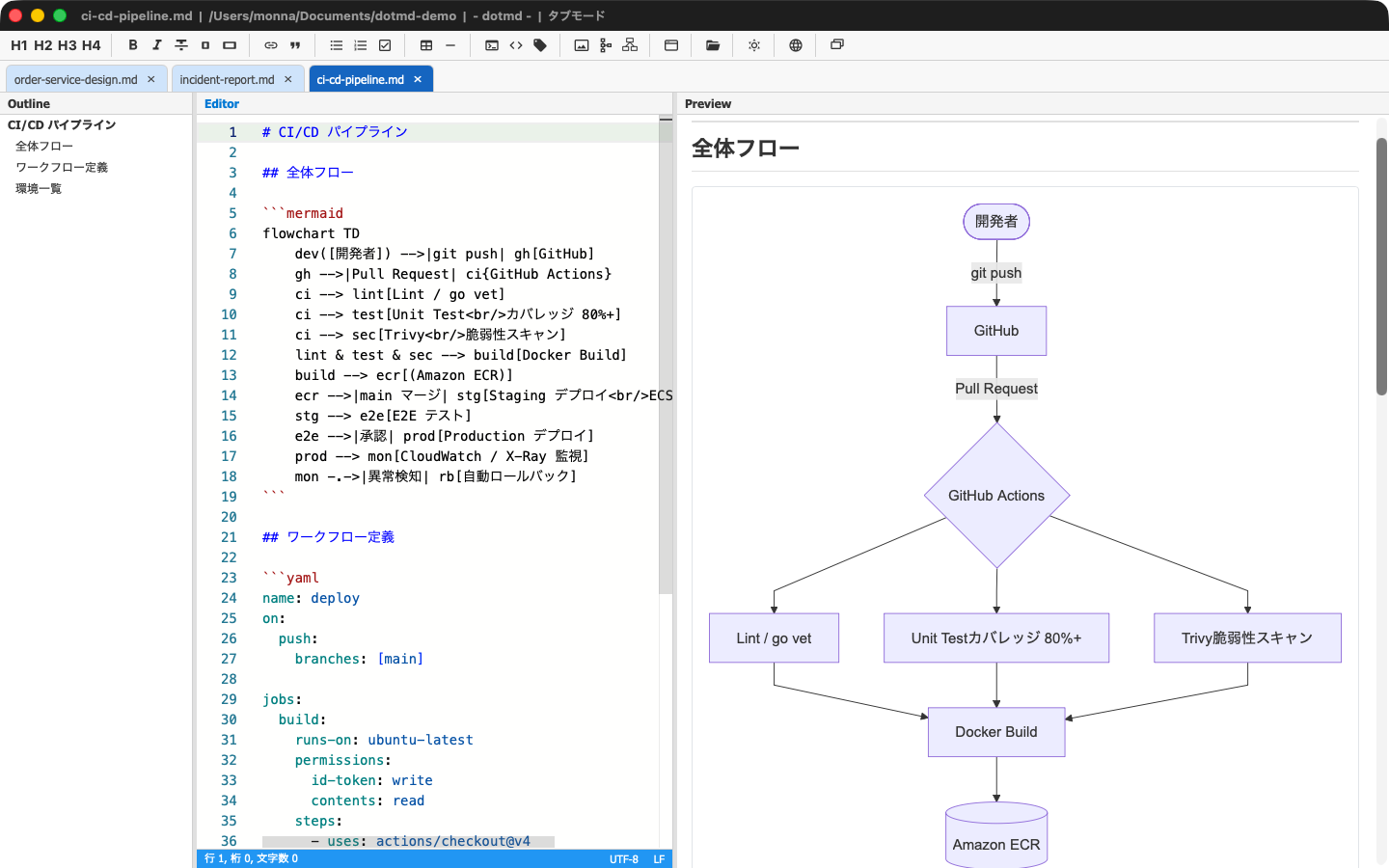Insert H1 heading from the toolbar
The width and height of the screenshot is (1389, 868).
(x=19, y=45)
